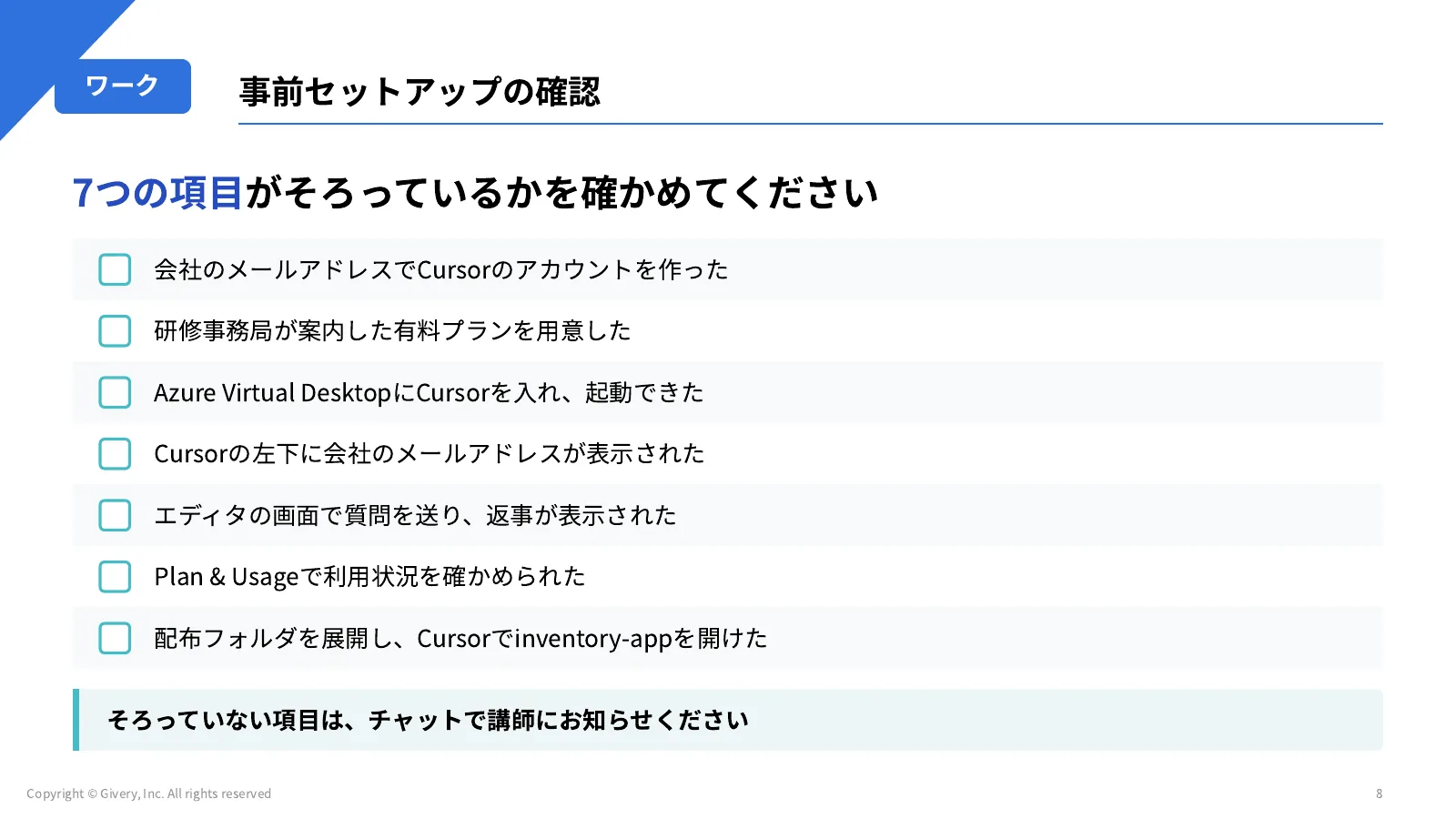The image size is (1456, 819).
Task: Click the ワーク label badge
Action: [x=123, y=86]
